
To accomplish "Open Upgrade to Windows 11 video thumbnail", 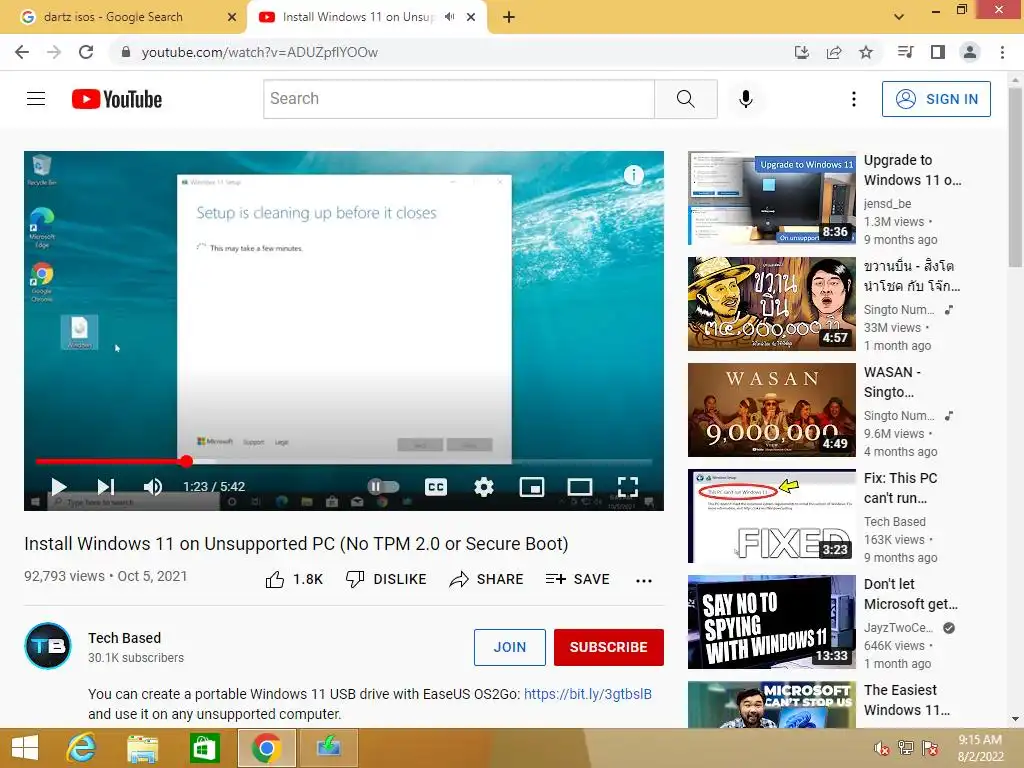I will pyautogui.click(x=771, y=198).
